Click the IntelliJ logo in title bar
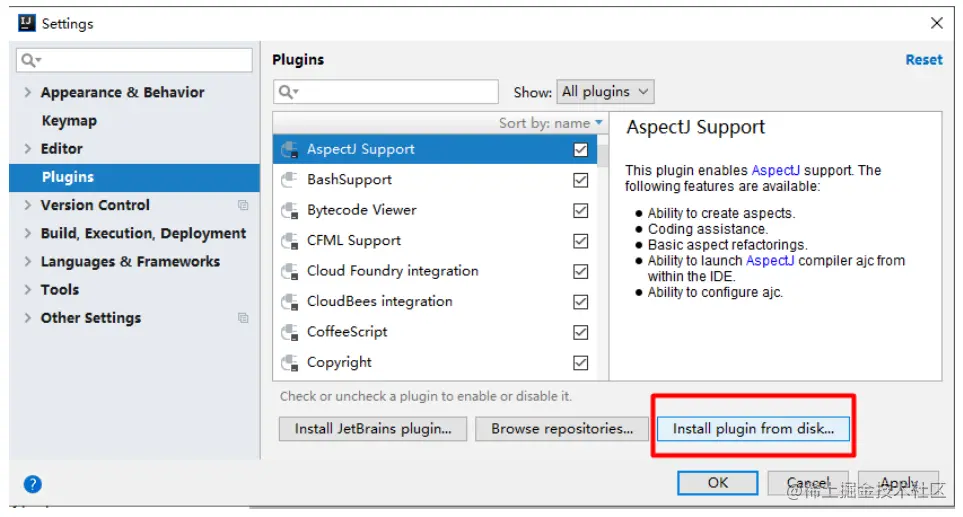 click(x=27, y=23)
